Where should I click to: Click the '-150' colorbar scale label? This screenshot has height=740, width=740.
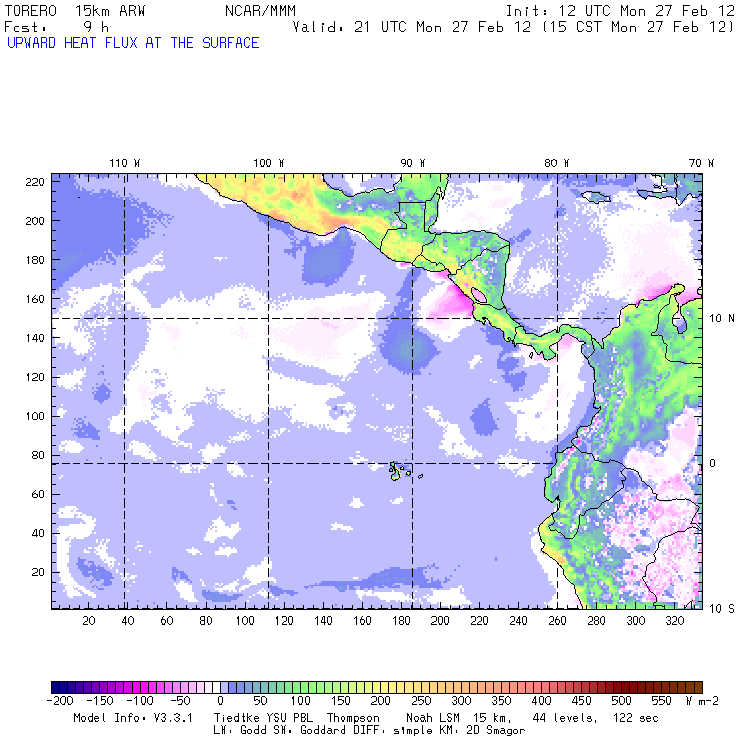click(101, 701)
